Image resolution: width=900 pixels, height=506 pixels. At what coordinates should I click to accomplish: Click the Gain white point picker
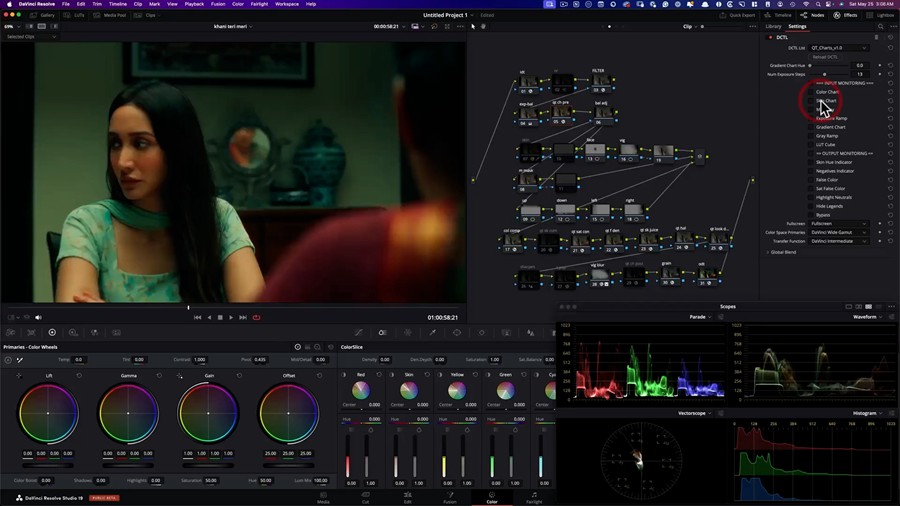pos(180,376)
